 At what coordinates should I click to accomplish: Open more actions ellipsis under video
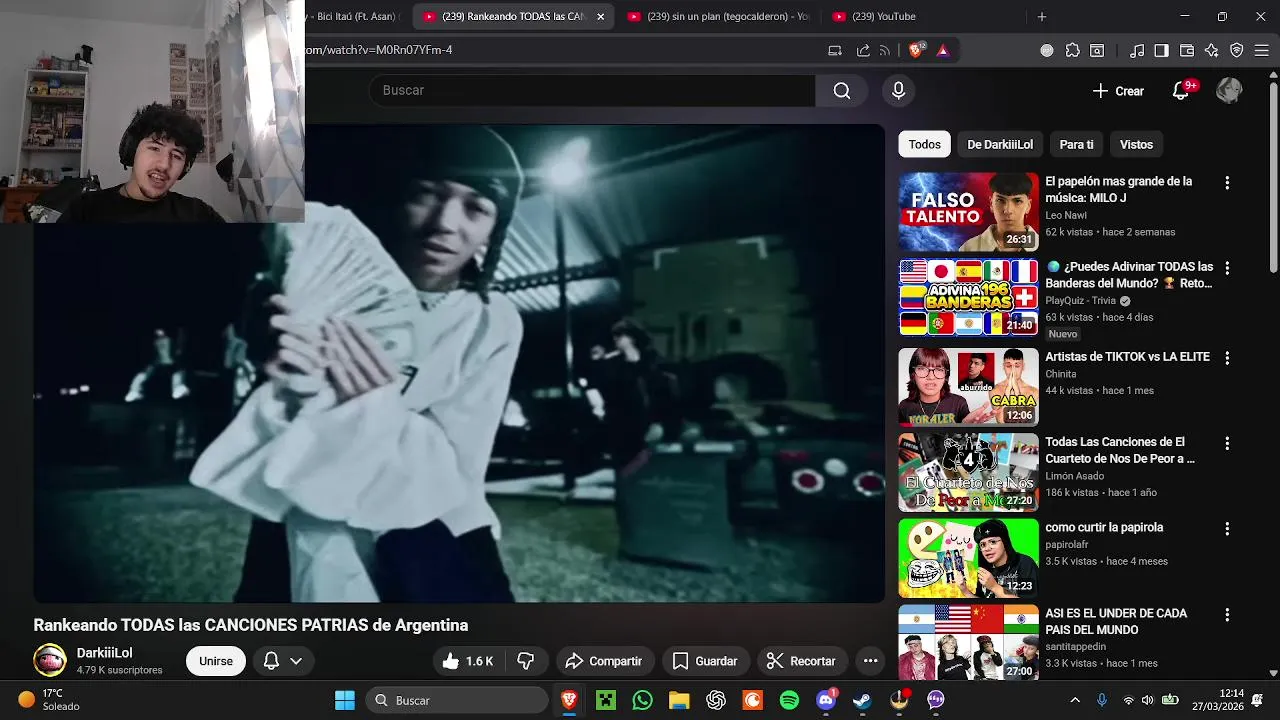click(x=870, y=661)
